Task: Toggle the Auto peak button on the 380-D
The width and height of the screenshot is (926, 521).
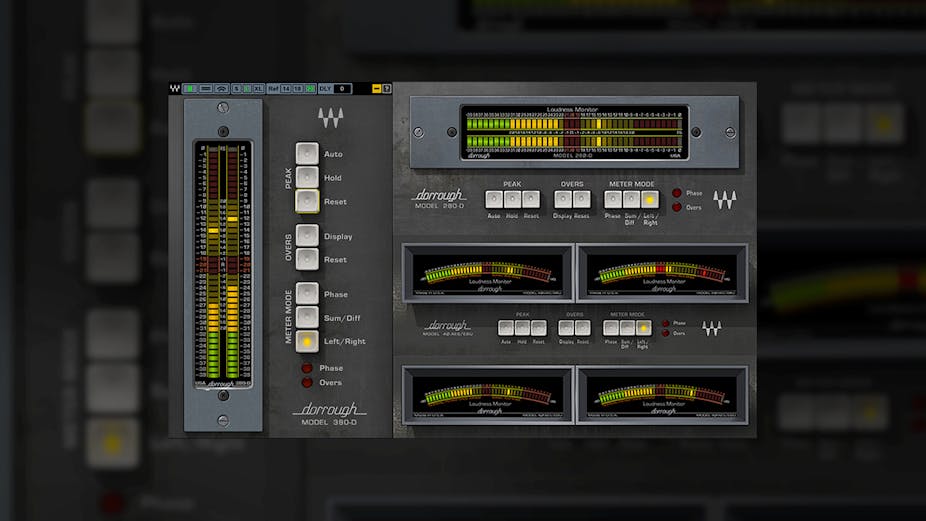Action: click(x=307, y=154)
